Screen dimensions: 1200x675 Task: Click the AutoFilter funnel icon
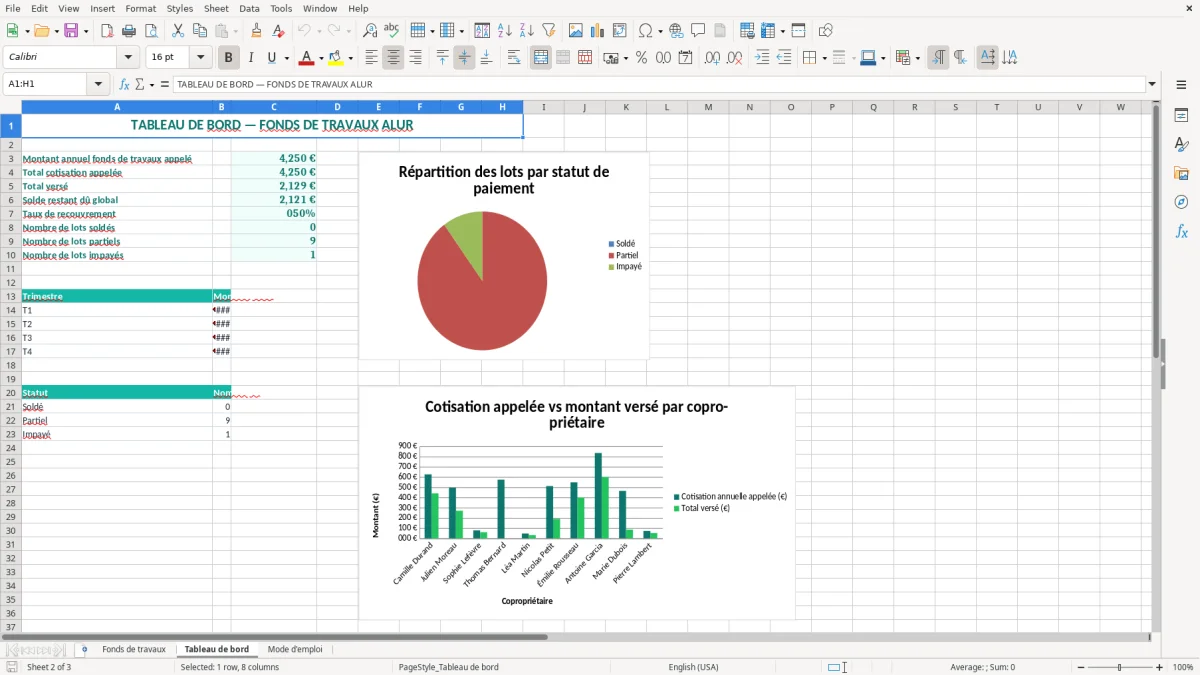(x=549, y=31)
